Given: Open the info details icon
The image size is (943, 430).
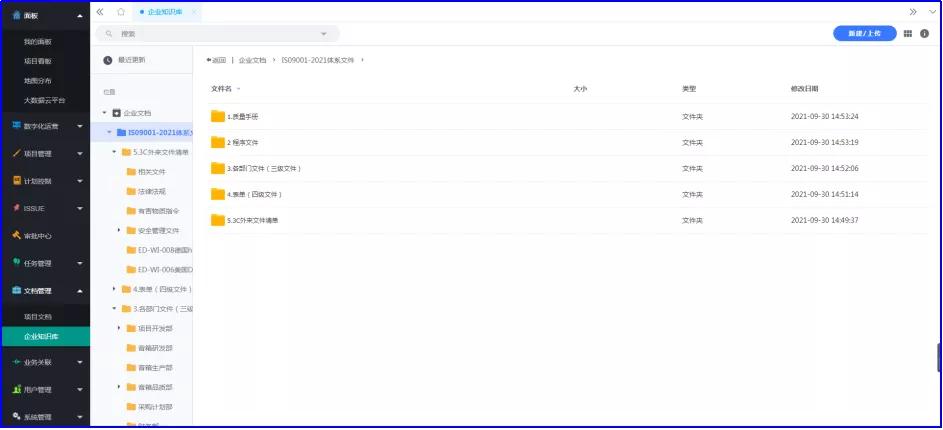Looking at the screenshot, I should (924, 34).
